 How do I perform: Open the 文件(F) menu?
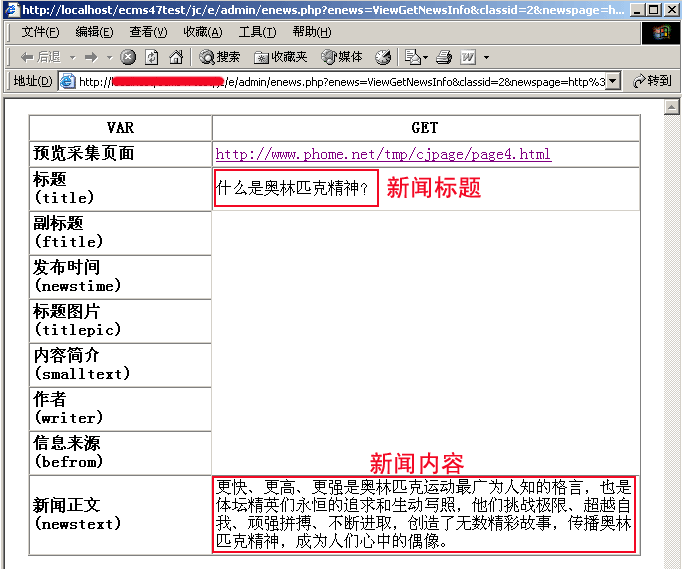40,32
